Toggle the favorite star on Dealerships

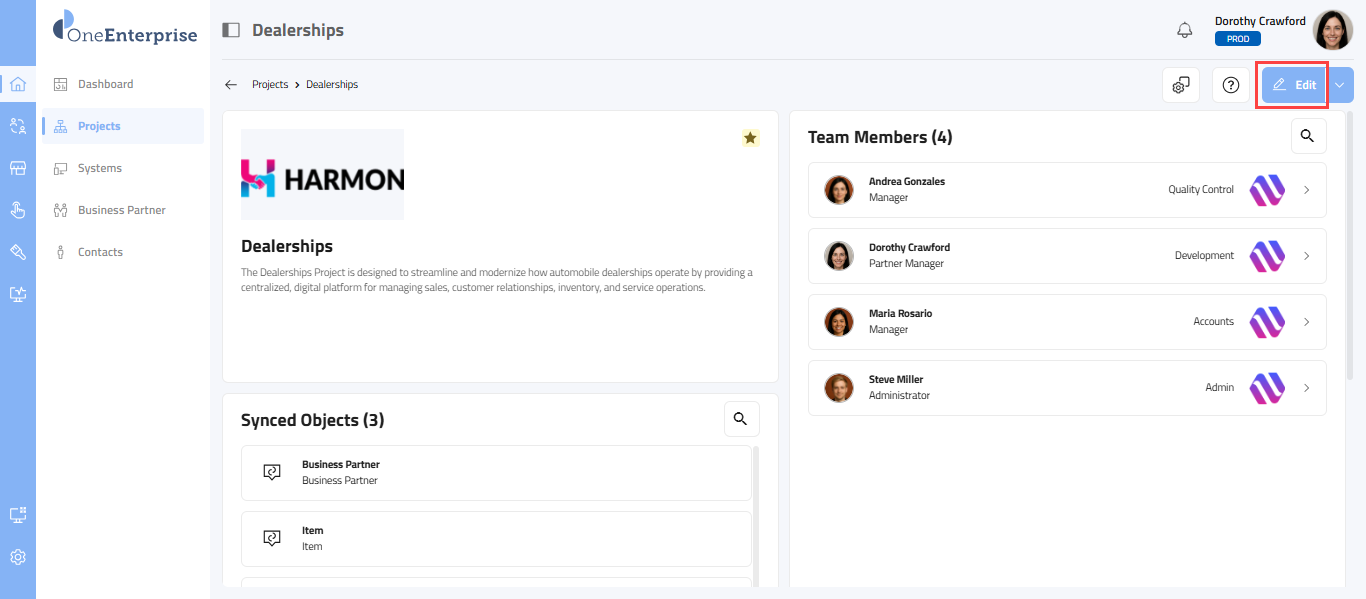coord(750,138)
